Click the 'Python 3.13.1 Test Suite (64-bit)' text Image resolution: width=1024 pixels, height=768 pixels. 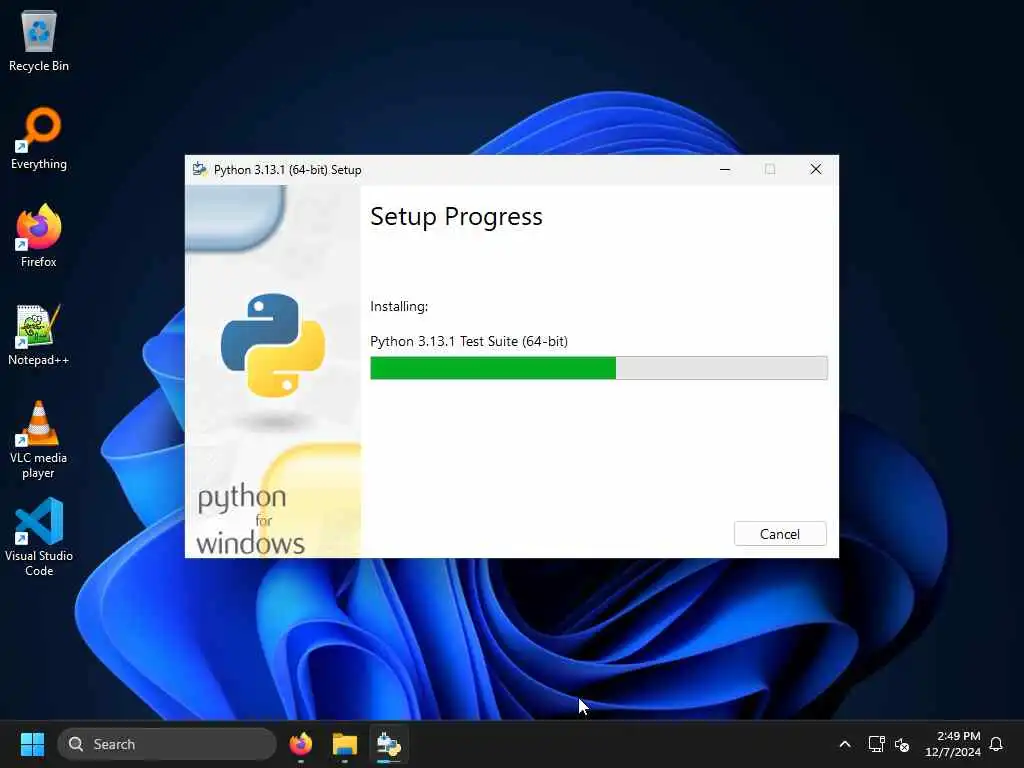(x=469, y=341)
